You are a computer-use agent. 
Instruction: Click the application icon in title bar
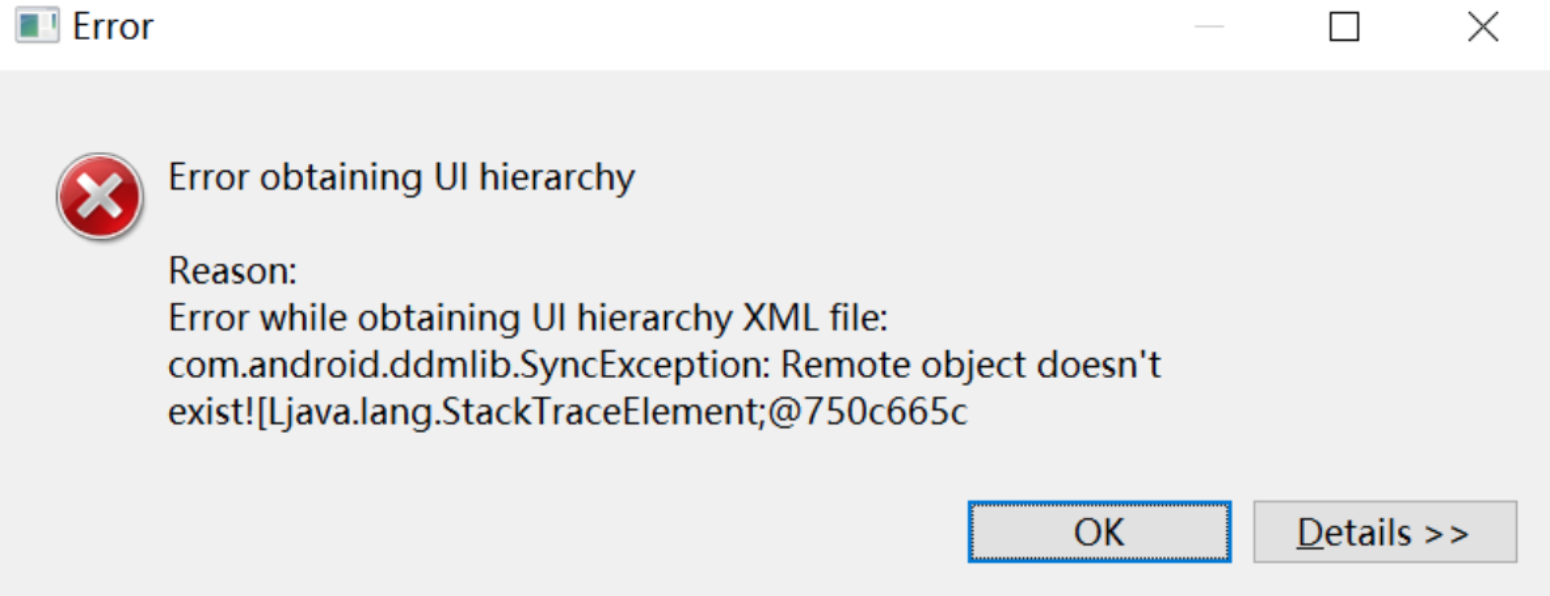coord(37,26)
